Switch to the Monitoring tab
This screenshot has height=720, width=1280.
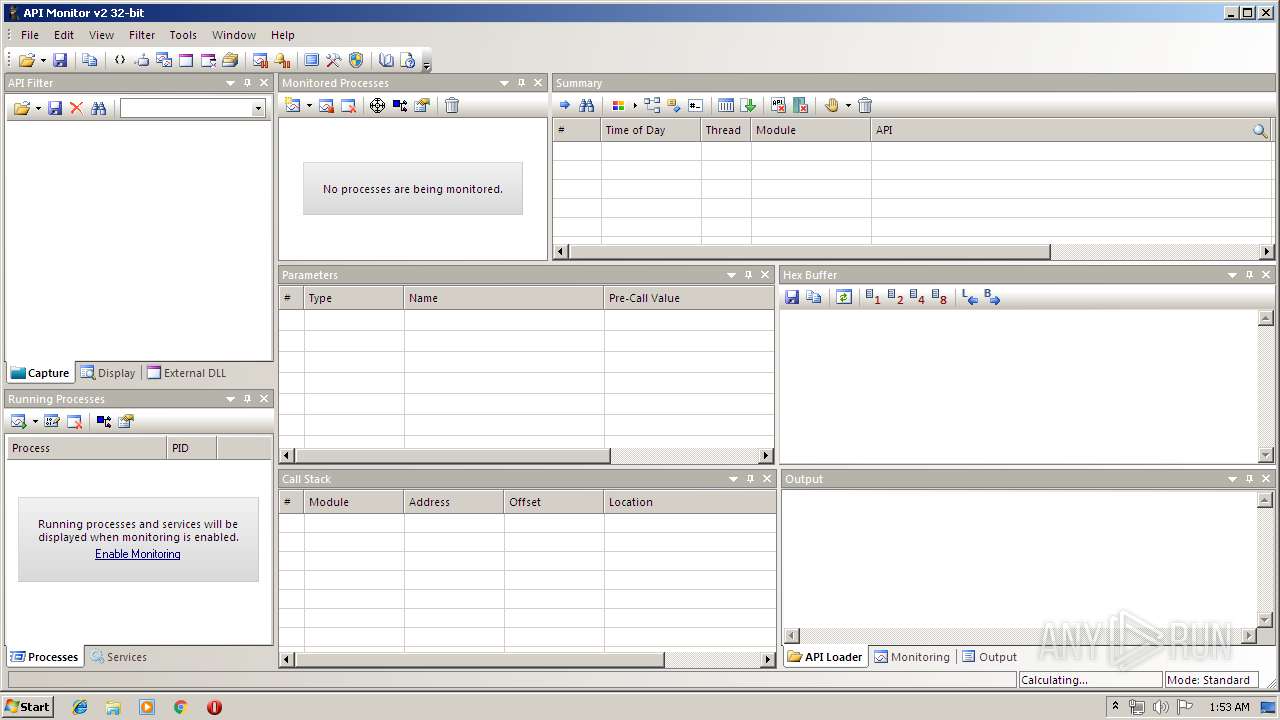911,657
